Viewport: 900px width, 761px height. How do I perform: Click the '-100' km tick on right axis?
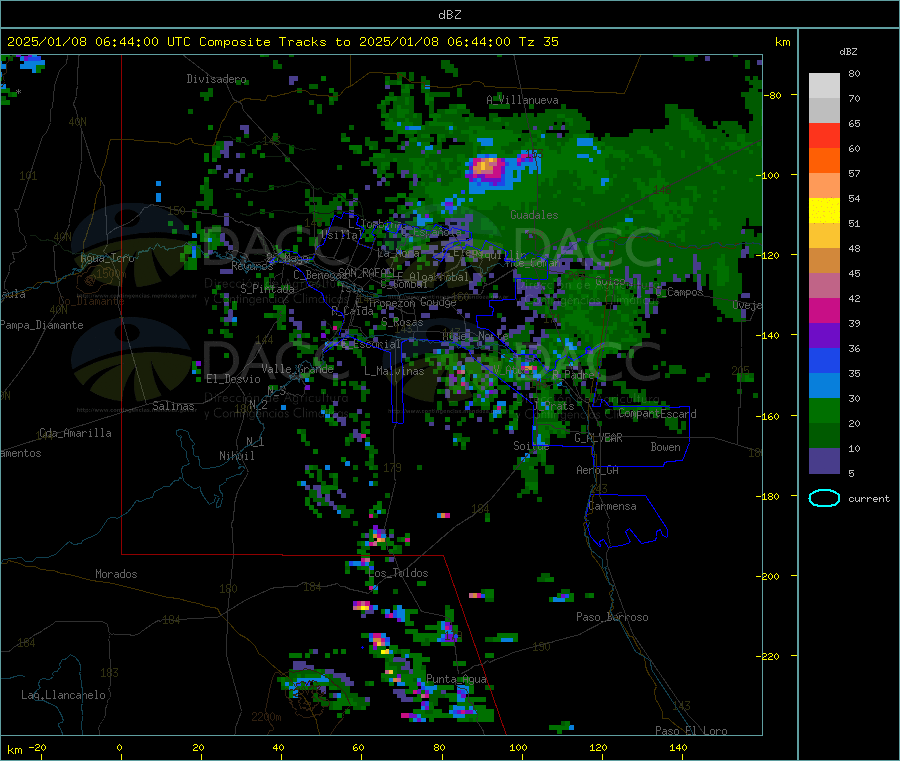(770, 175)
